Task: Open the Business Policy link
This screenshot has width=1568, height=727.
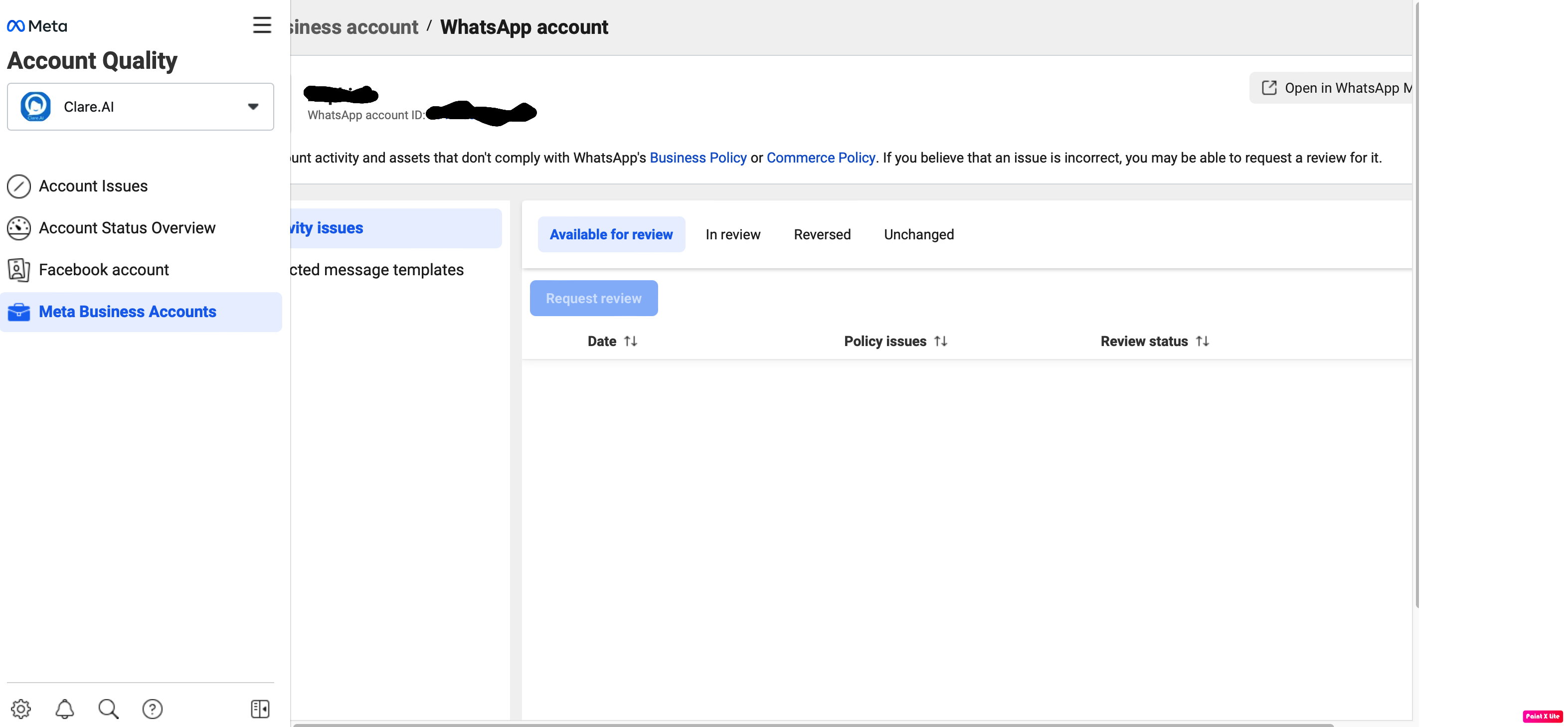Action: [x=698, y=158]
